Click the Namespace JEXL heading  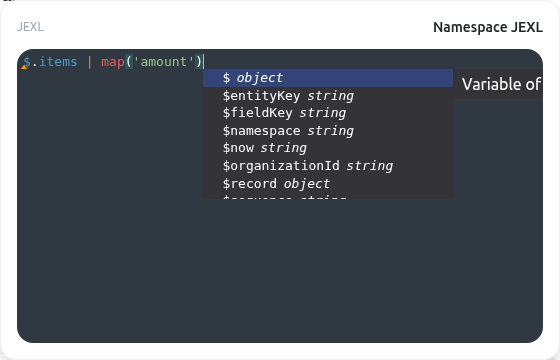(x=488, y=27)
